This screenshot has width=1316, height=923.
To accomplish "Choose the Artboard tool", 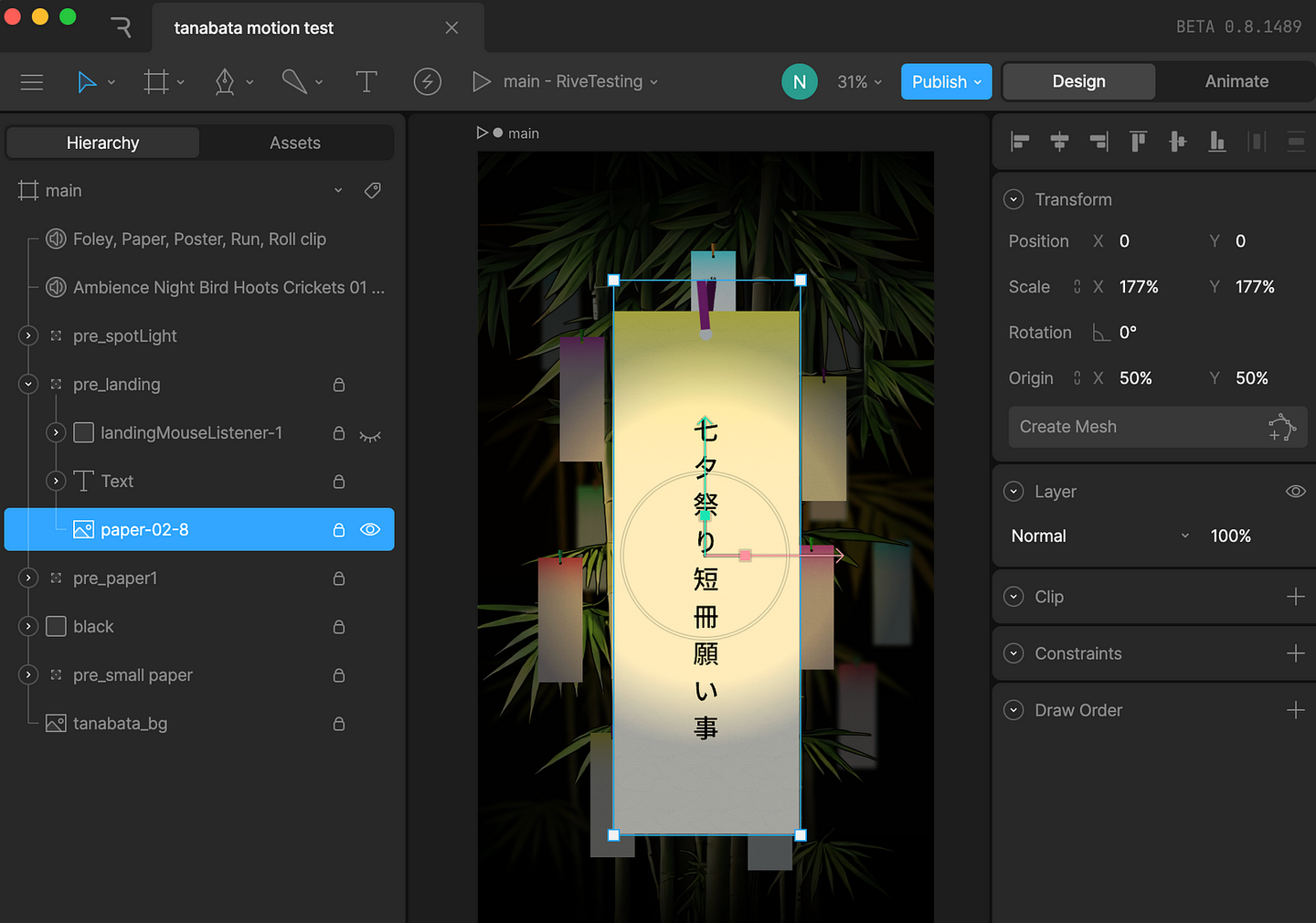I will (156, 82).
